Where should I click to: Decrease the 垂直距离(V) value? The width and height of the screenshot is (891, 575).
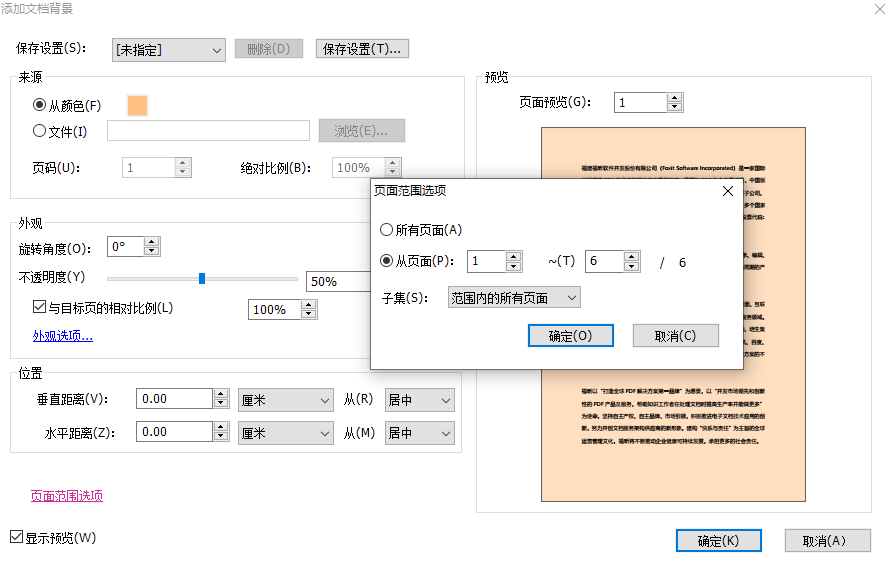click(221, 403)
